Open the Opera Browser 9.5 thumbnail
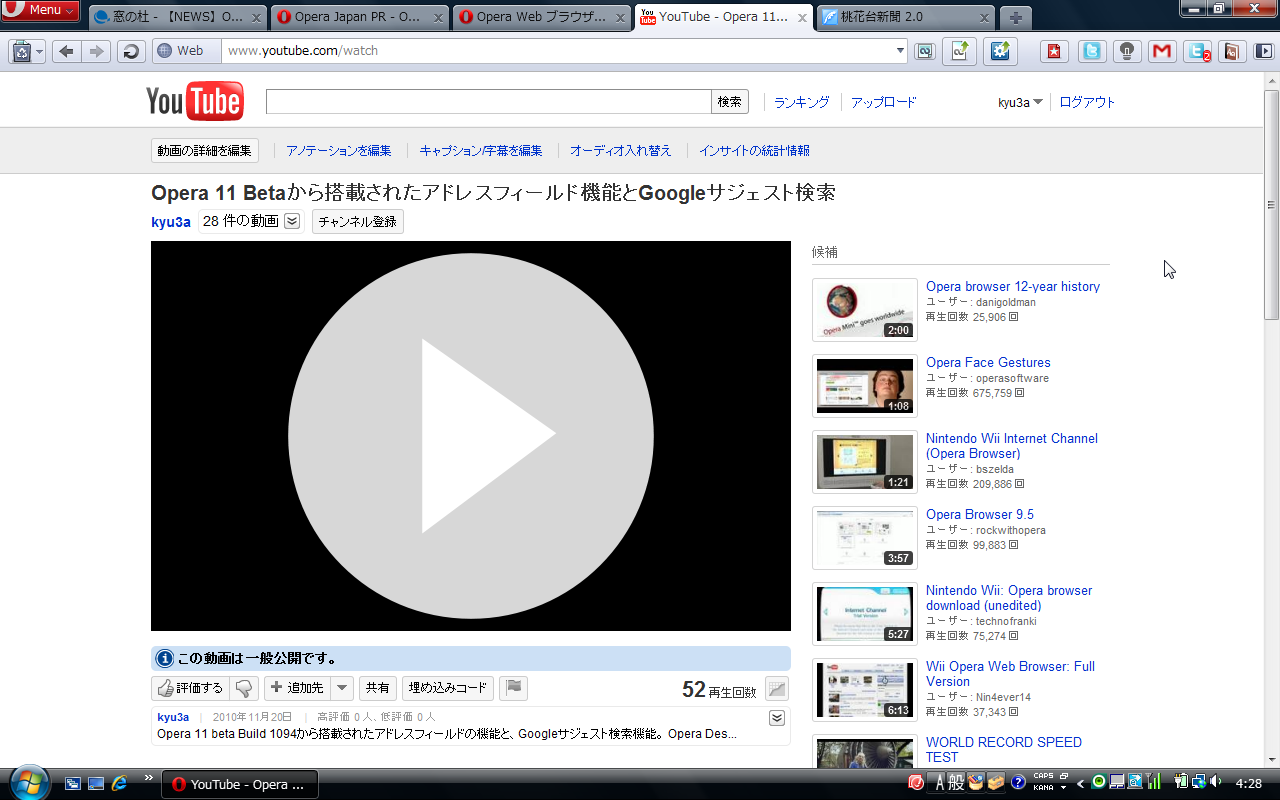Image resolution: width=1280 pixels, height=800 pixels. 865,538
